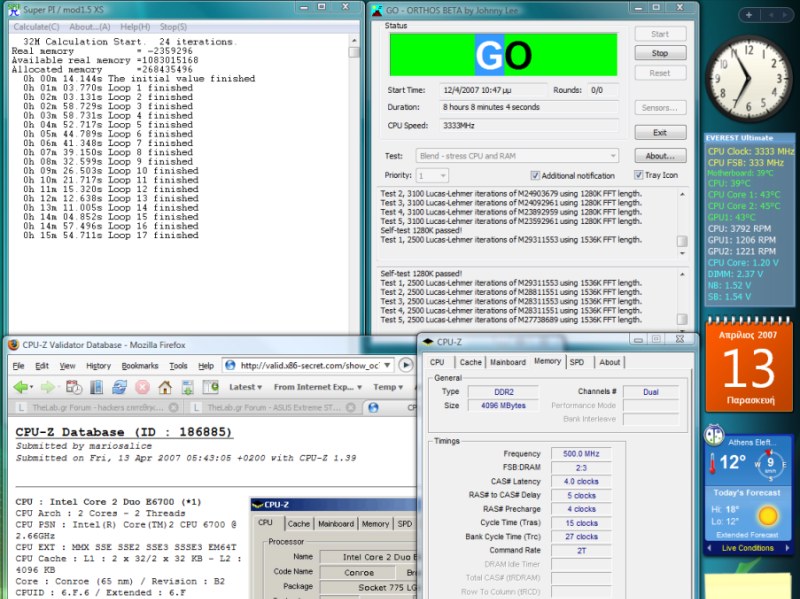This screenshot has height=599, width=800.
Task: Click Firefox red stop loading icon
Action: tap(142, 387)
